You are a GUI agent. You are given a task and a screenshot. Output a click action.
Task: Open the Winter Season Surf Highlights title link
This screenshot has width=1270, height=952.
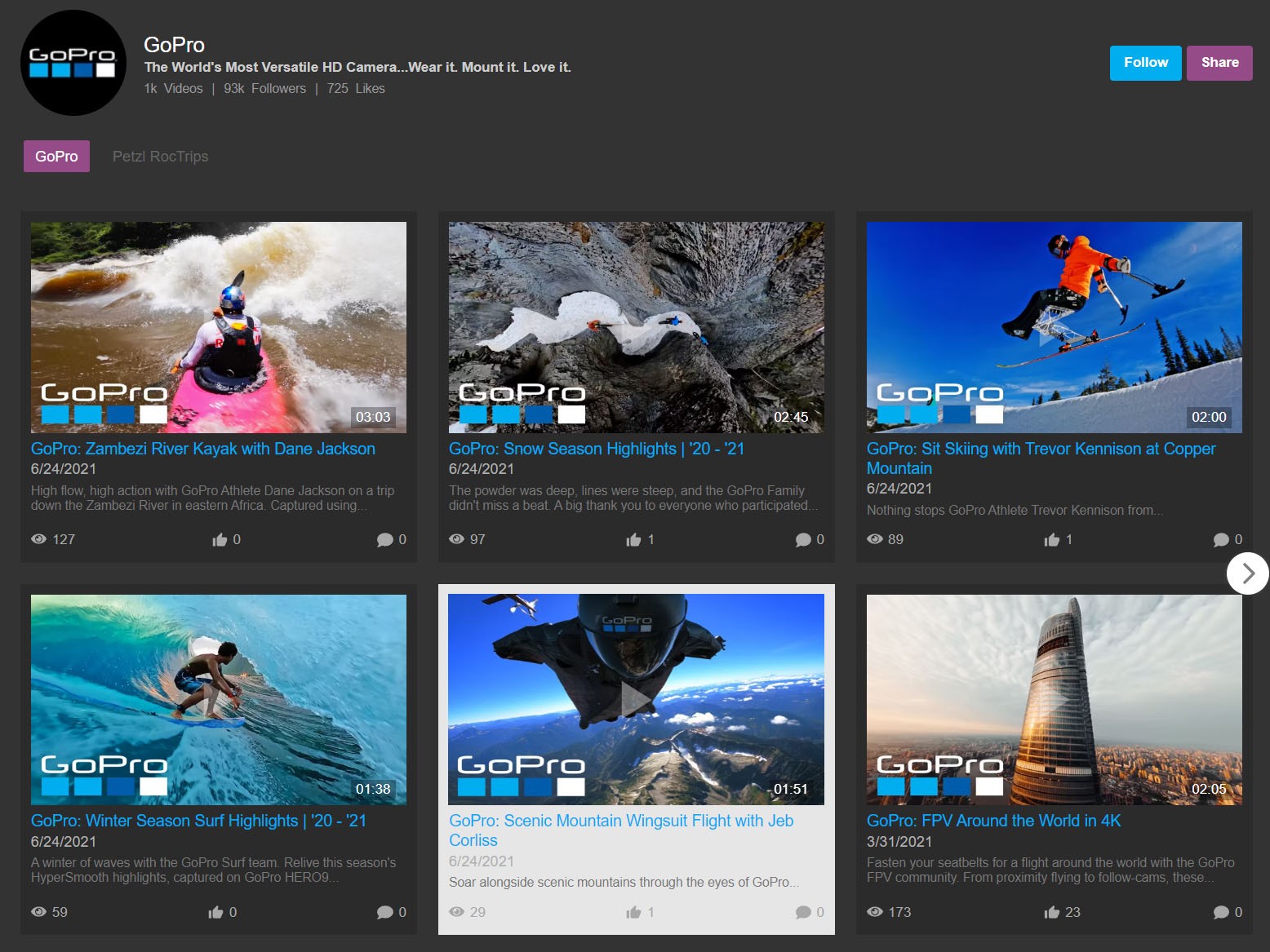pos(198,821)
